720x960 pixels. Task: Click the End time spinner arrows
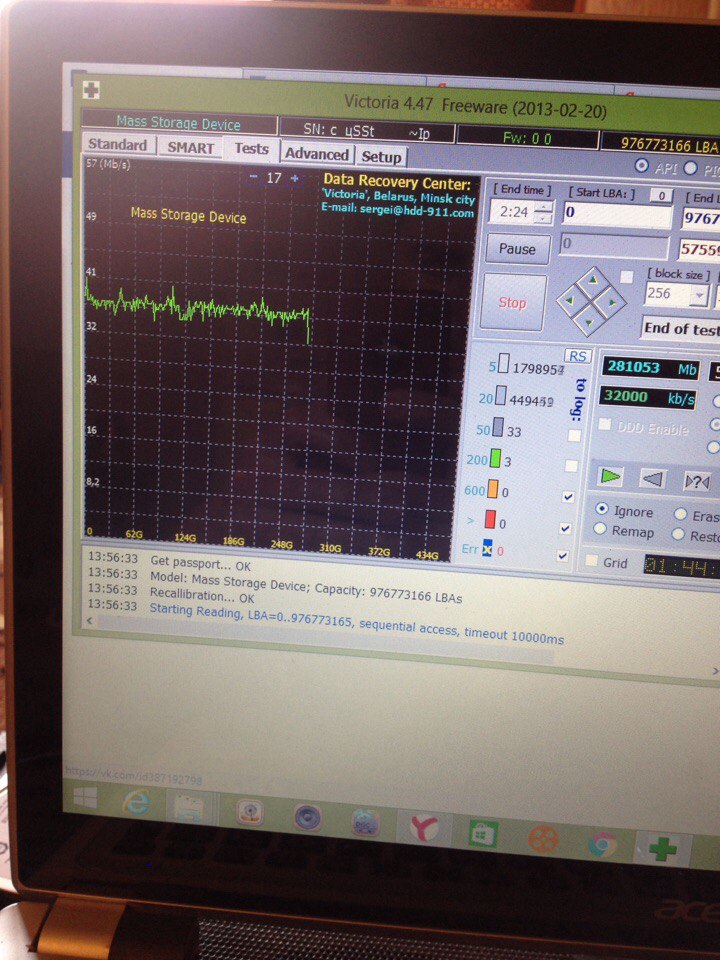(542, 213)
